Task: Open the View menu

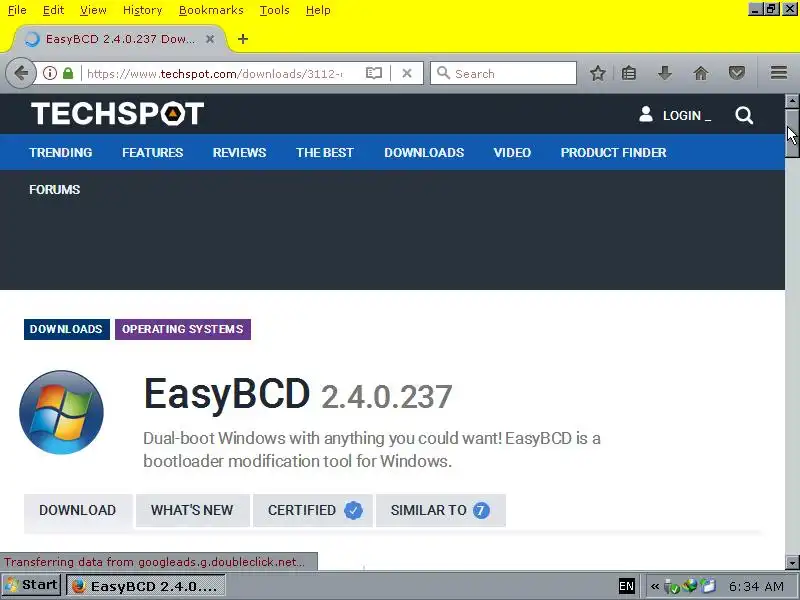Action: [93, 10]
